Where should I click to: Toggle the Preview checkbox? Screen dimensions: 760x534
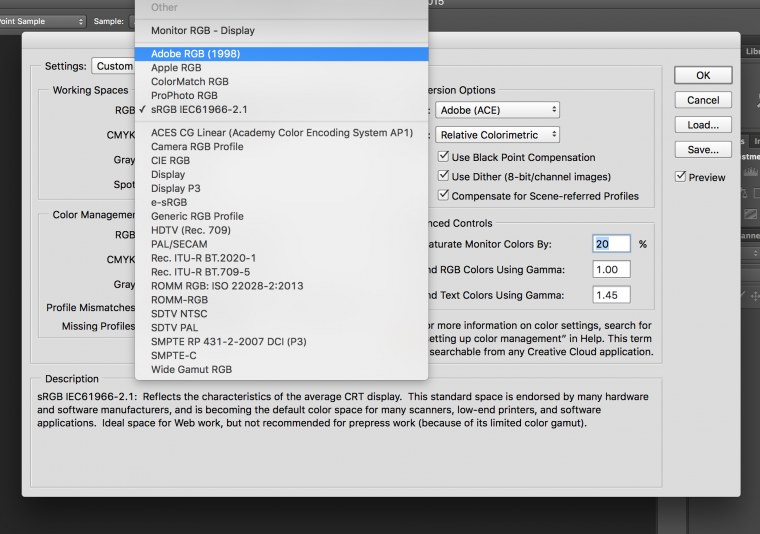coord(681,176)
